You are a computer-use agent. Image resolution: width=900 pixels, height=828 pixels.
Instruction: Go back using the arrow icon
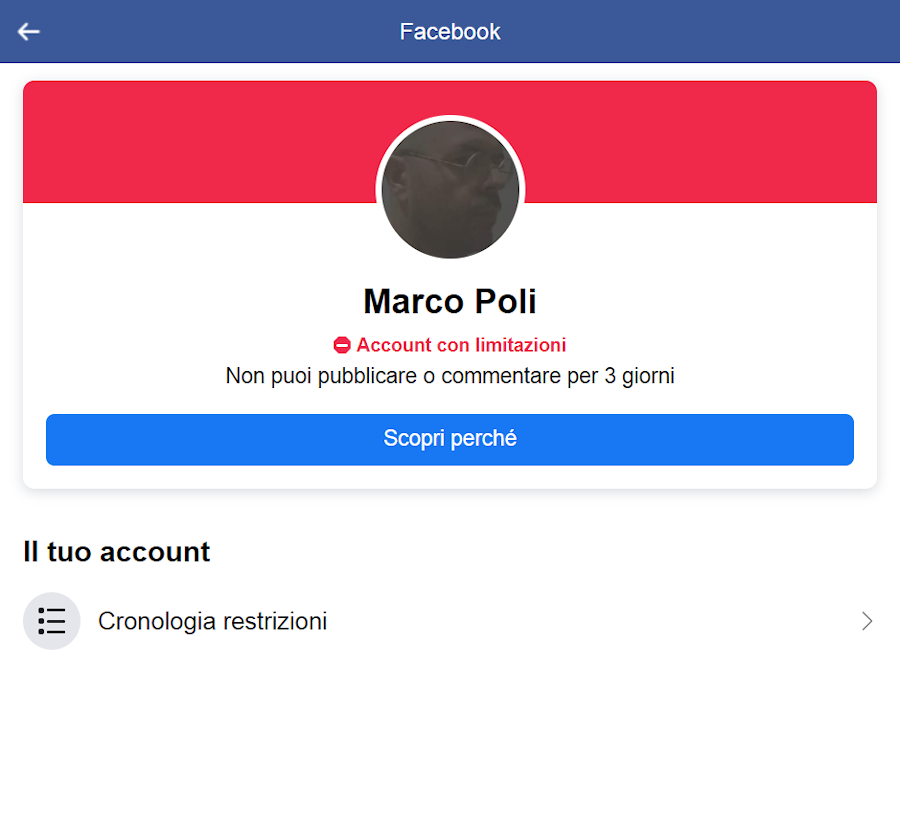click(x=29, y=32)
